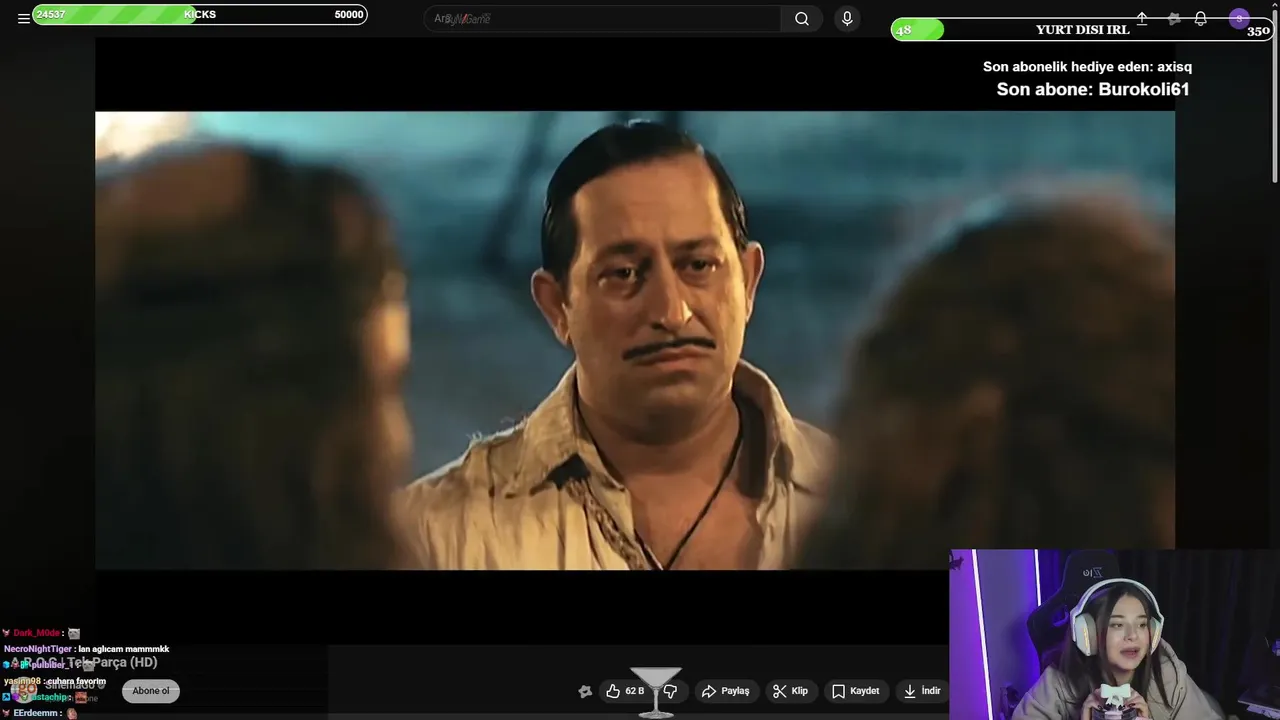Click chat username NecroNightTiger
1280x720 pixels.
pos(38,649)
